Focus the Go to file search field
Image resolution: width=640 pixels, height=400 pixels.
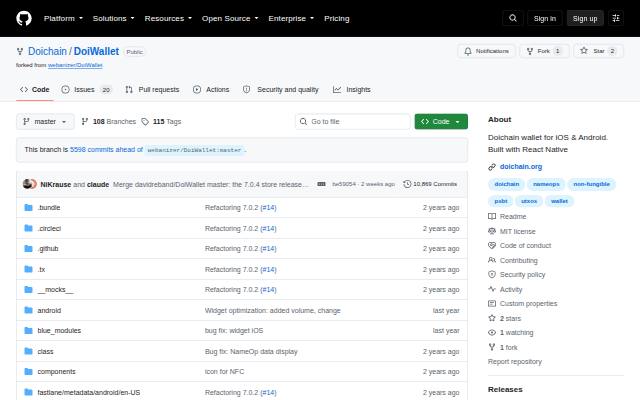(x=353, y=122)
